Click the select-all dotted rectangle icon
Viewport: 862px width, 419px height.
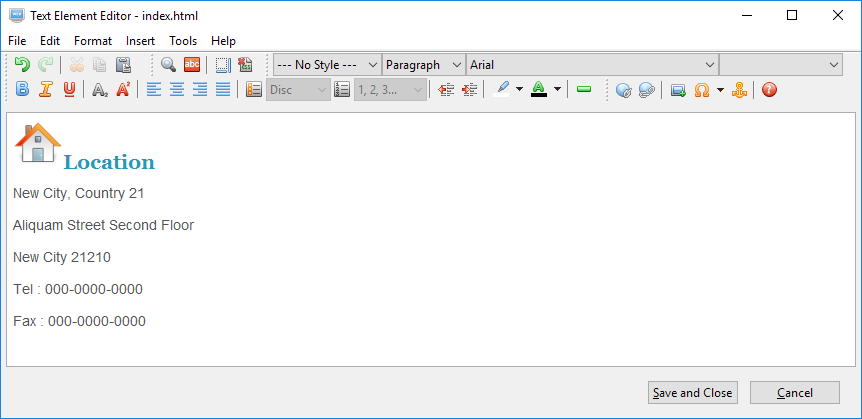tap(223, 65)
